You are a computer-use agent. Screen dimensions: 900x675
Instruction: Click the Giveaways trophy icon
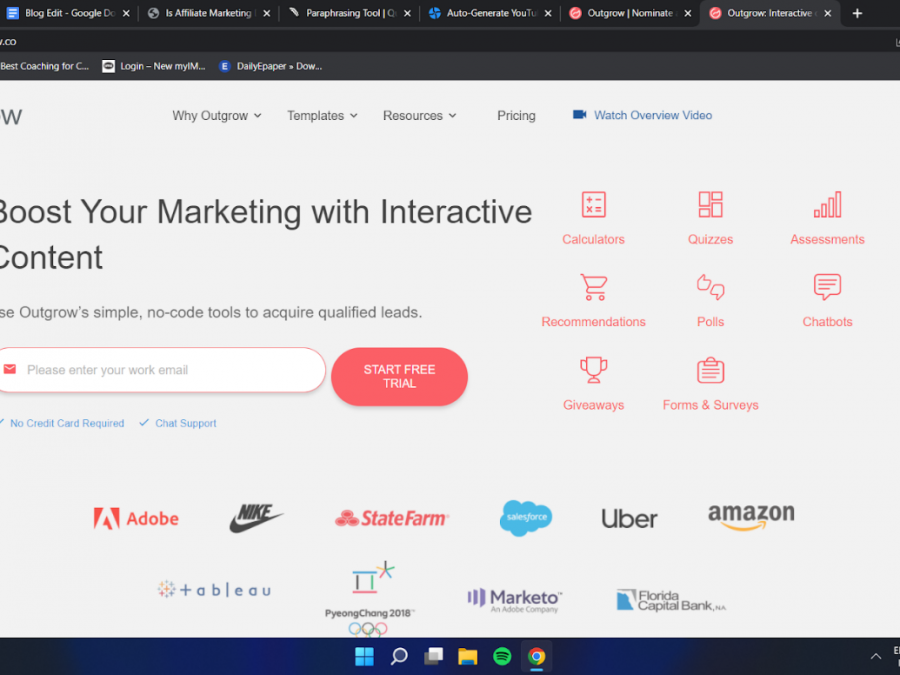click(593, 370)
